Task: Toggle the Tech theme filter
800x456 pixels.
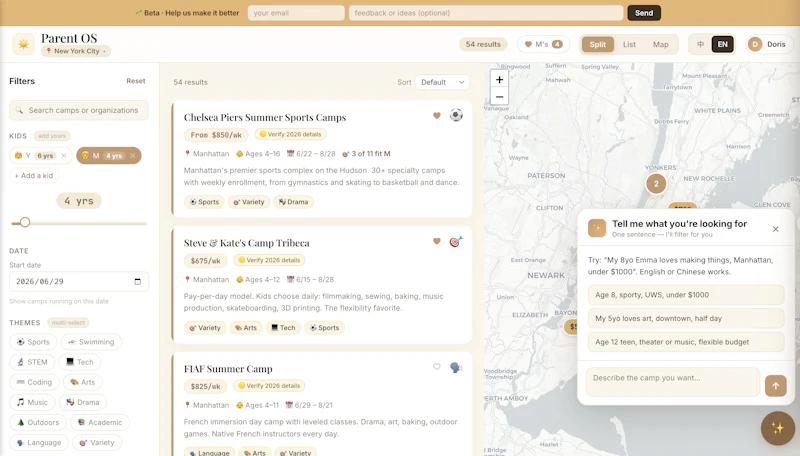Action: click(80, 362)
